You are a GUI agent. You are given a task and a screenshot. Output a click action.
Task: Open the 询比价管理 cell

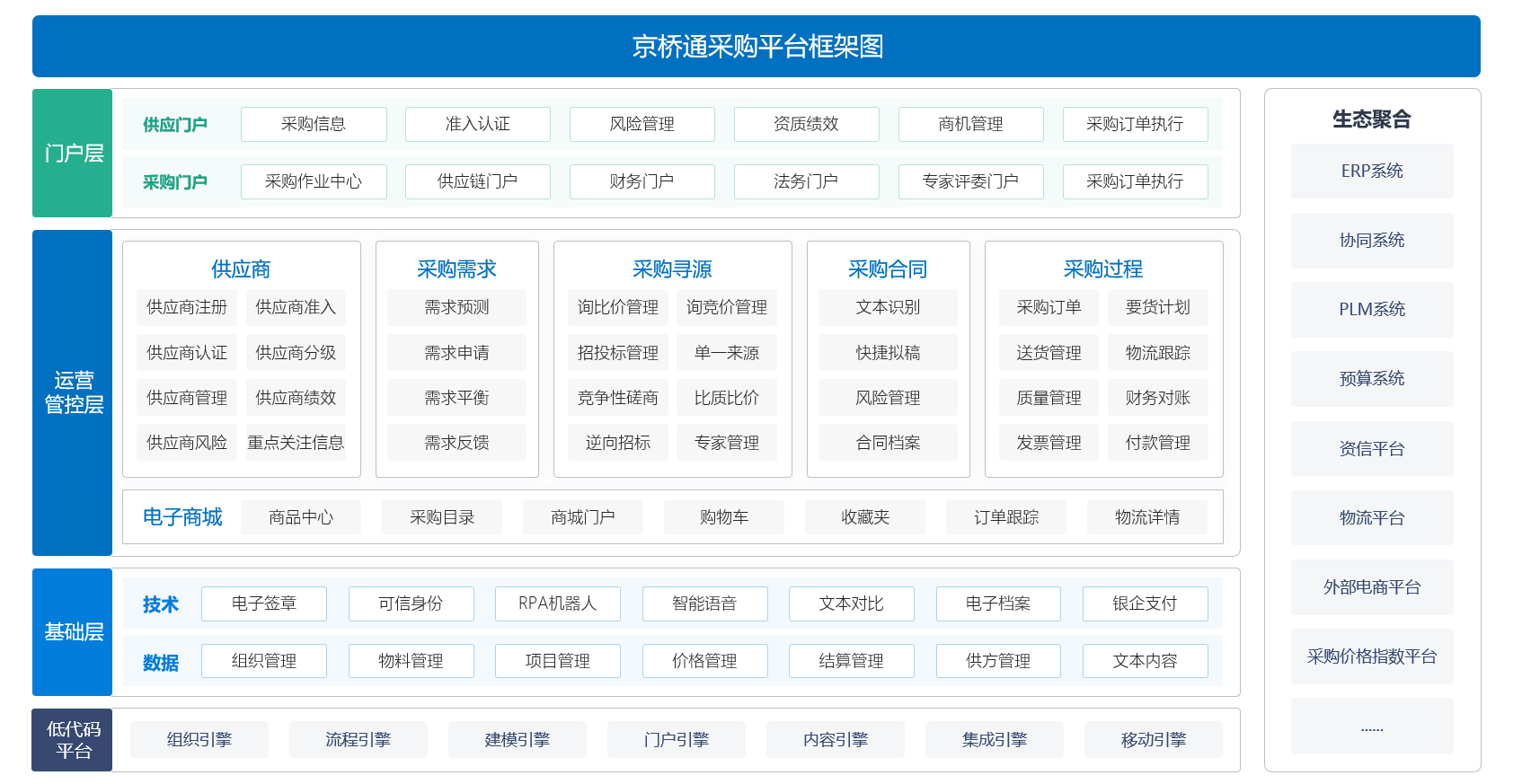click(618, 307)
